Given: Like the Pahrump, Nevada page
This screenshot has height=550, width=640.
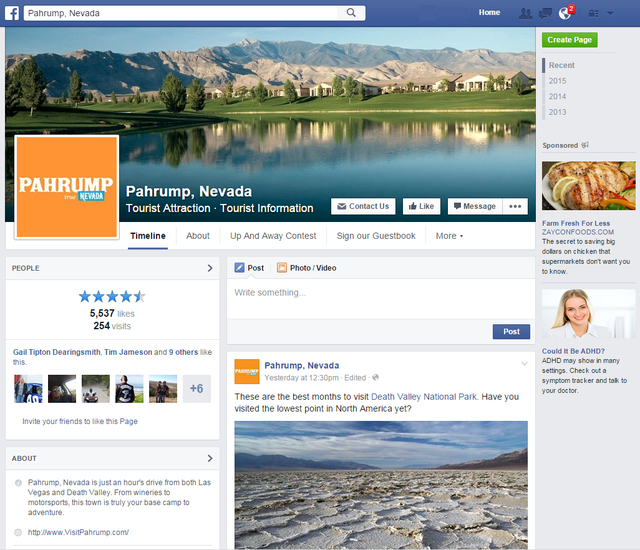Looking at the screenshot, I should 420,206.
